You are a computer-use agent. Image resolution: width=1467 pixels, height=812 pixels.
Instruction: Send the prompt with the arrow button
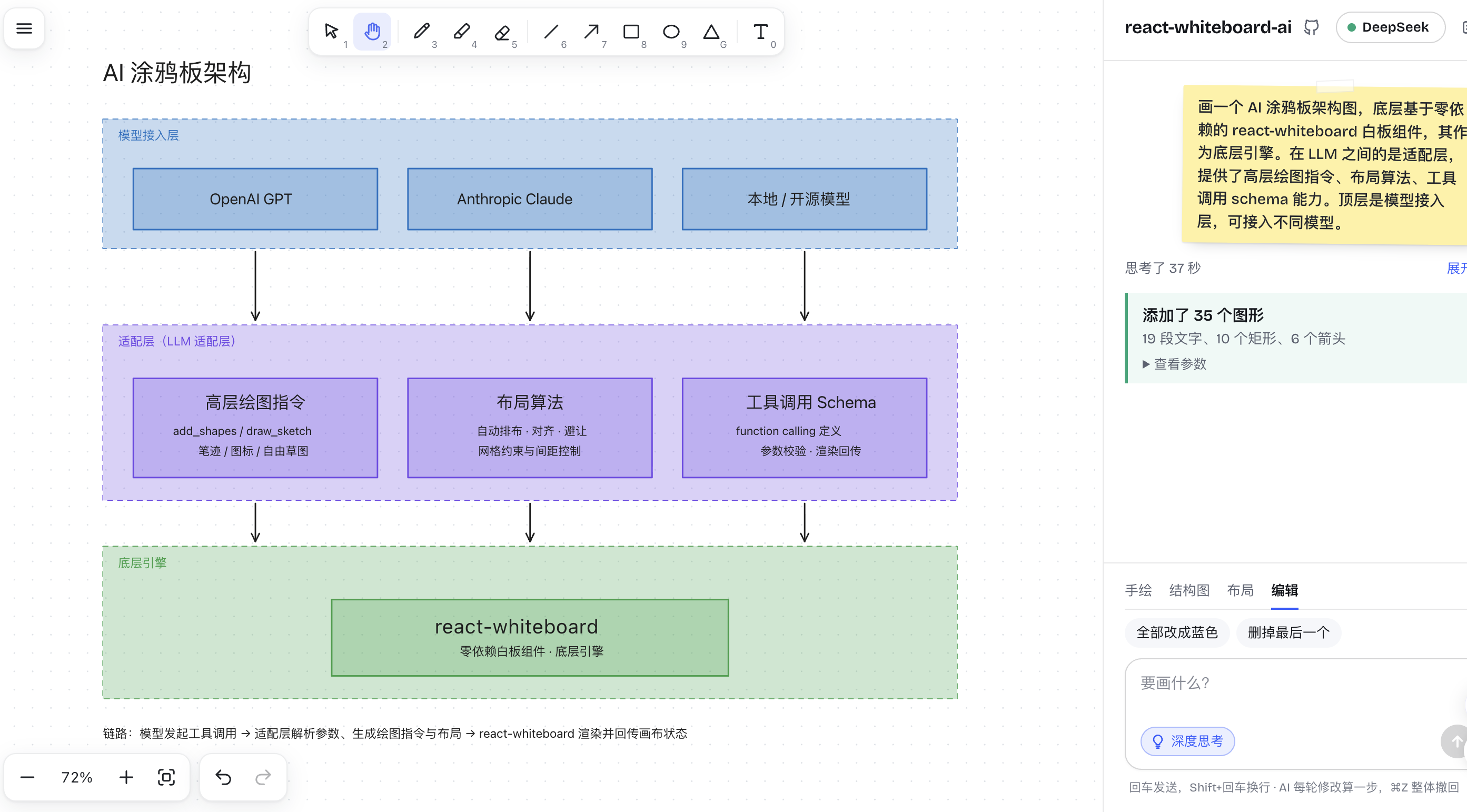pos(1455,741)
